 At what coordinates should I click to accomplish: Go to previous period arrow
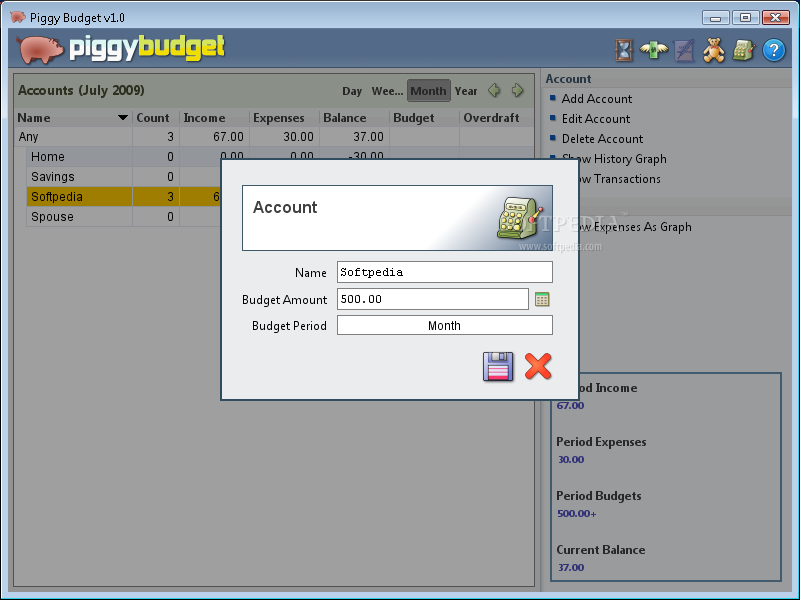pos(494,90)
